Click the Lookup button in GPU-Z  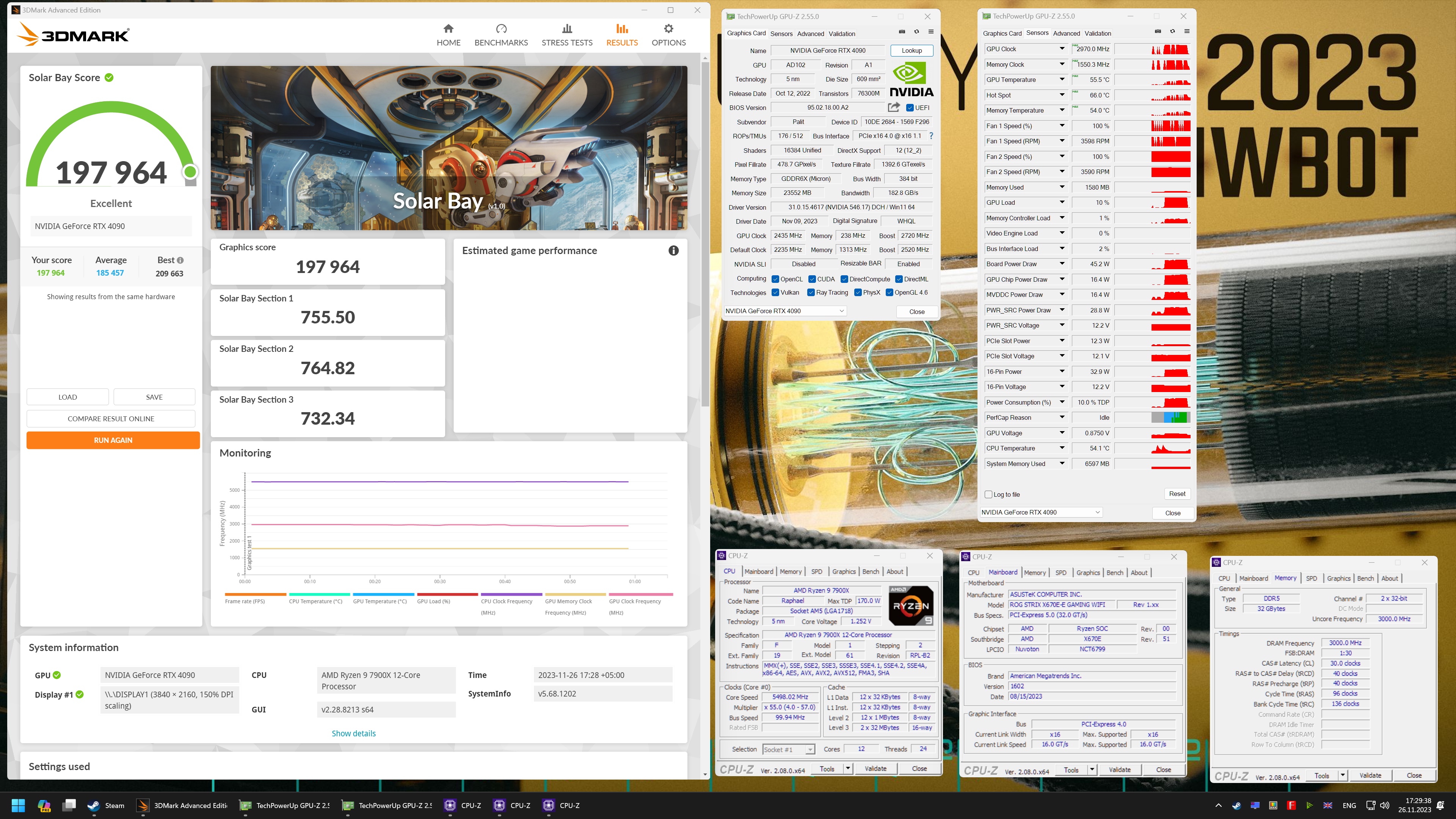click(912, 50)
